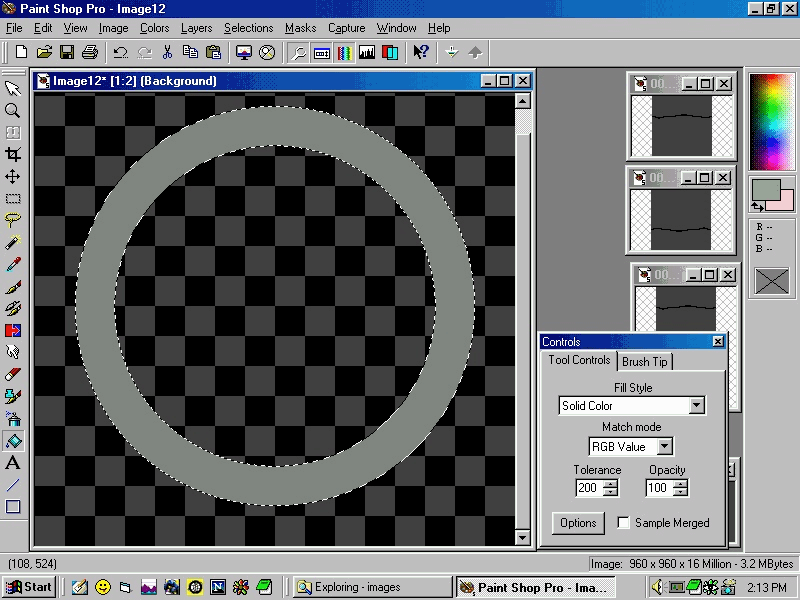Select the Magic Wand tool
This screenshot has width=800, height=600.
point(13,242)
